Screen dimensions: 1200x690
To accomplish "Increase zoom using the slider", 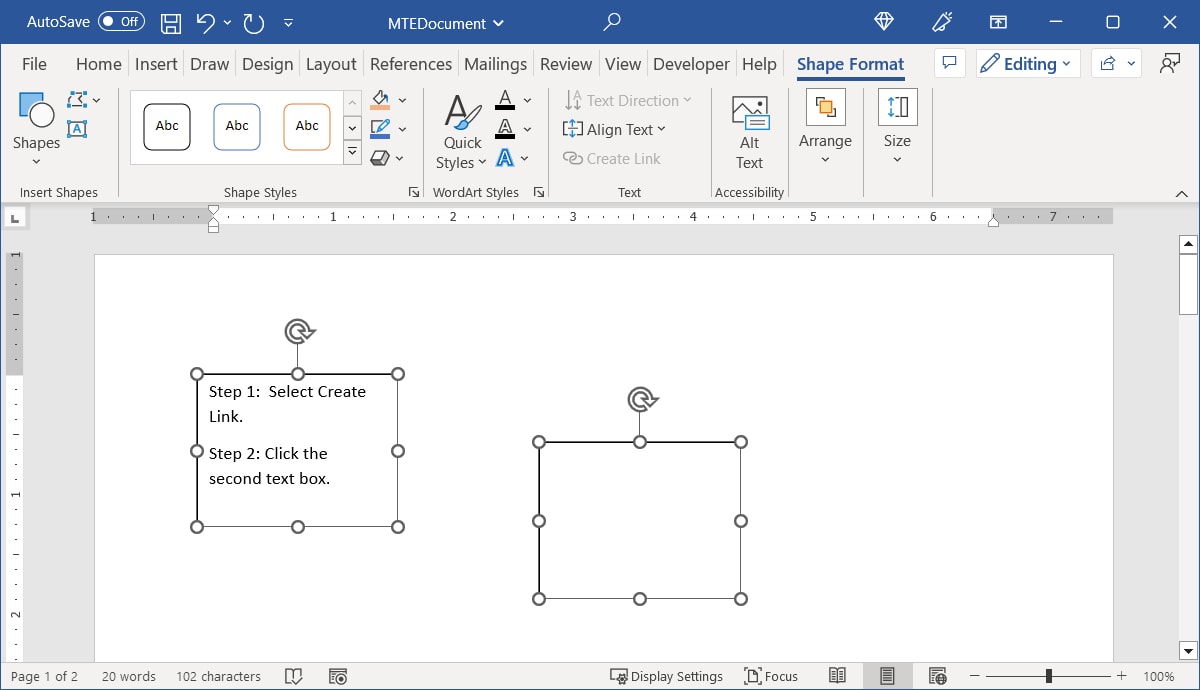I will (x=1120, y=675).
